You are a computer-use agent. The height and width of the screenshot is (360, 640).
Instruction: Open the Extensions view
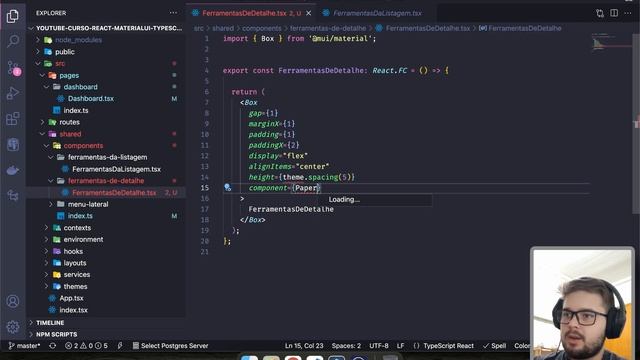click(13, 119)
